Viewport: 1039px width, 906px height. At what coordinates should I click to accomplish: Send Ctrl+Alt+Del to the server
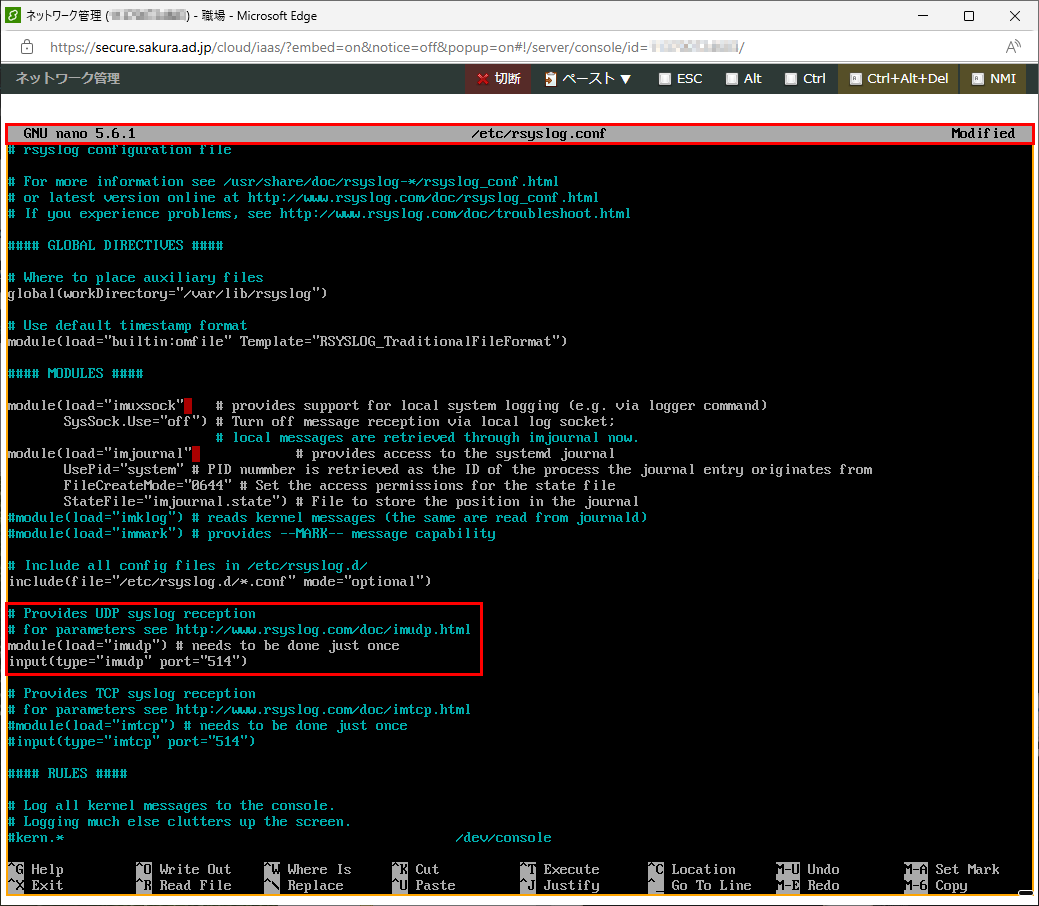(x=899, y=79)
